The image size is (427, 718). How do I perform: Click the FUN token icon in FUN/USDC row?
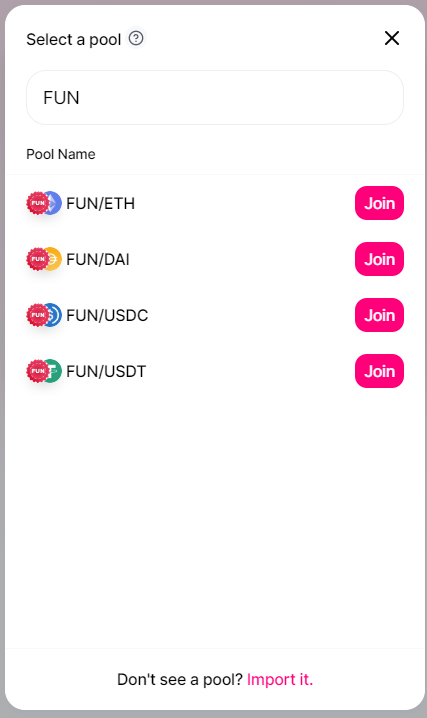[38, 315]
